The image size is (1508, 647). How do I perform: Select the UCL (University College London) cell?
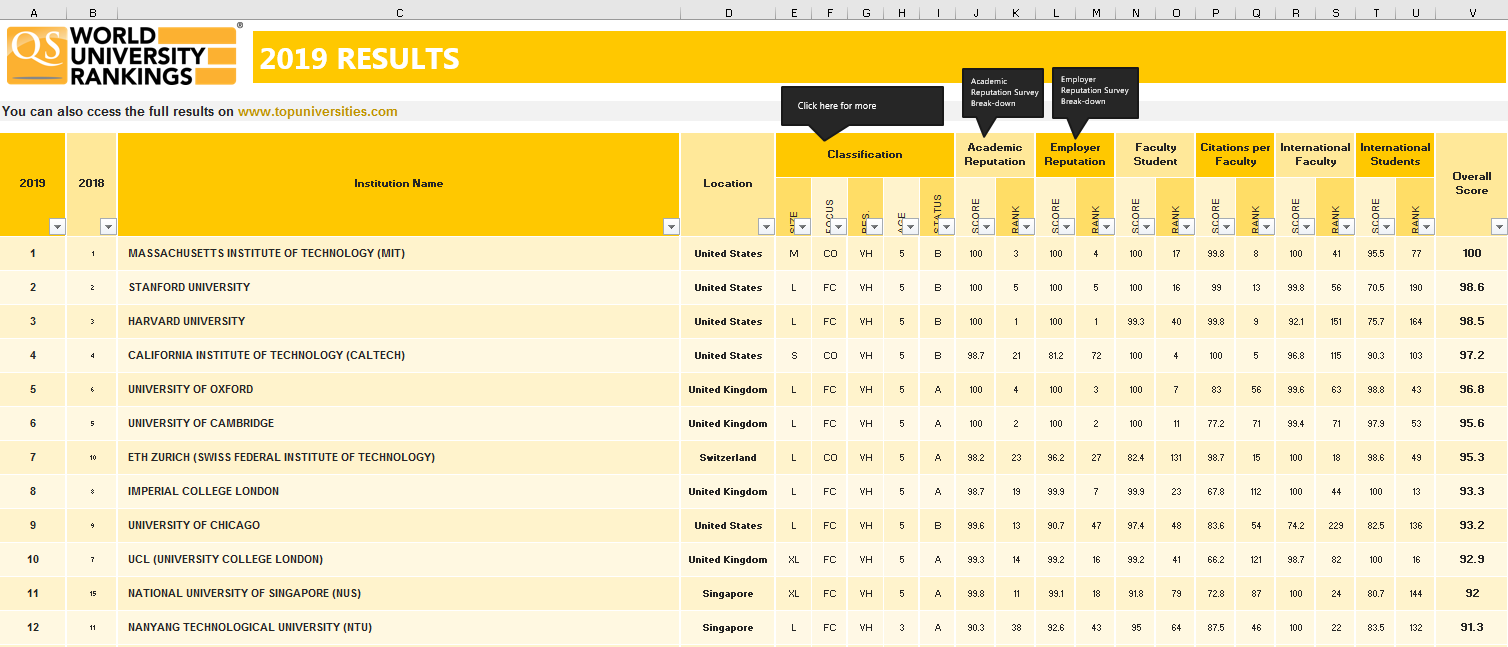399,560
